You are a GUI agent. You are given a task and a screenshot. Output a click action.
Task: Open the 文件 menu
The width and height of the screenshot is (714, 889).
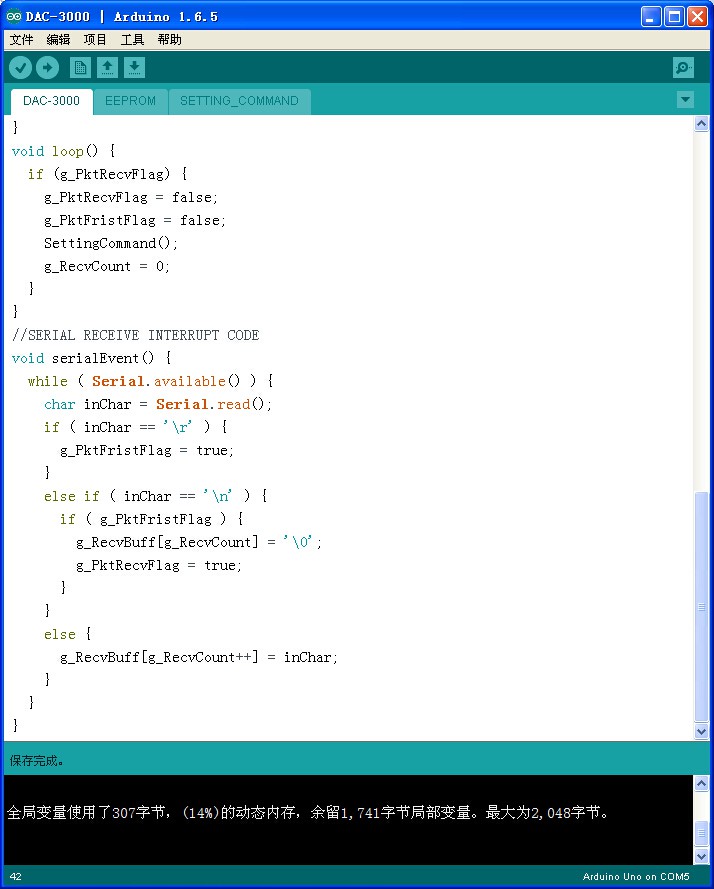pos(22,40)
